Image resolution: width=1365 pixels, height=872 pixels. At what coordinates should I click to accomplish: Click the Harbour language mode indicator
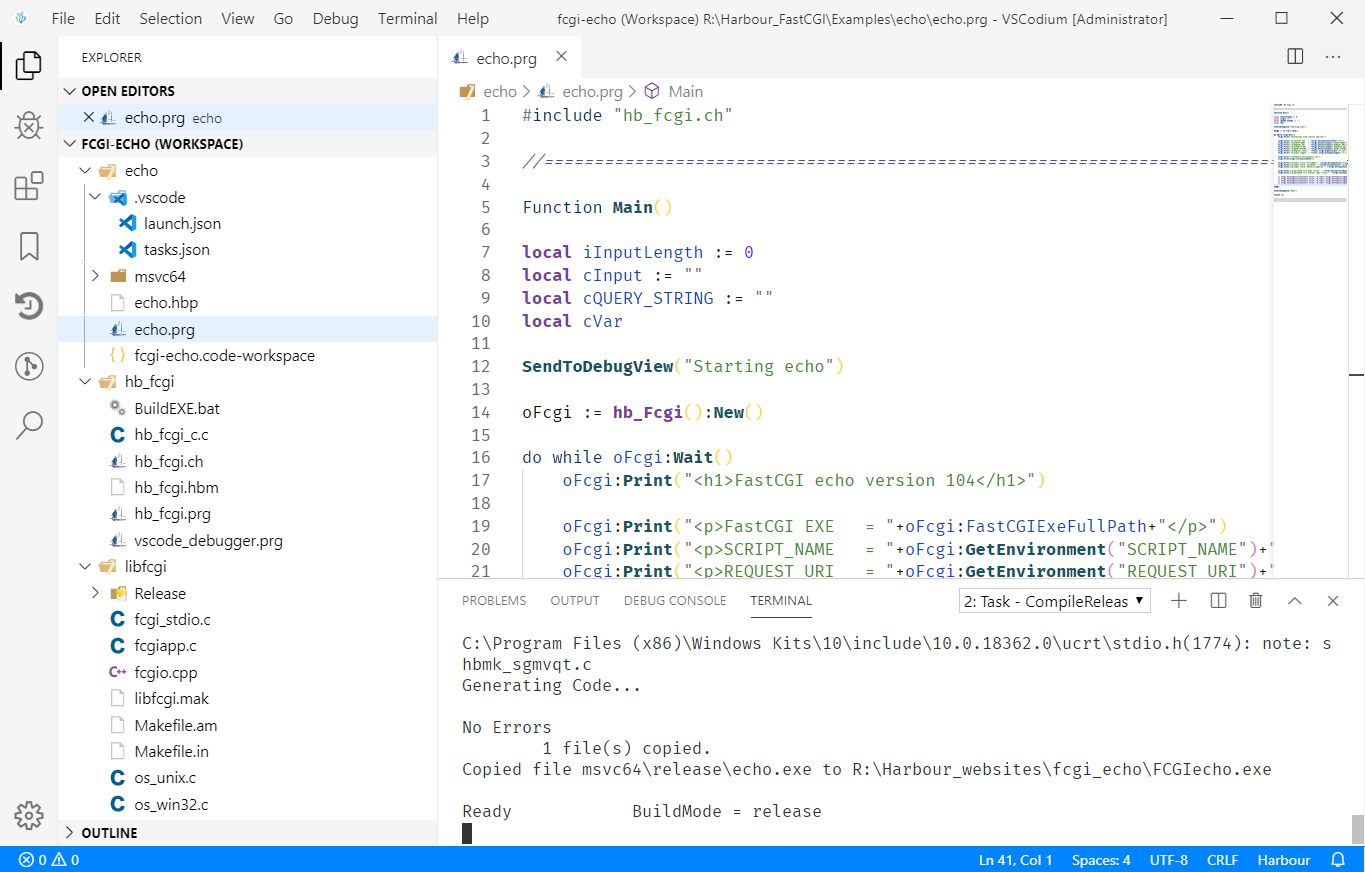click(1283, 860)
